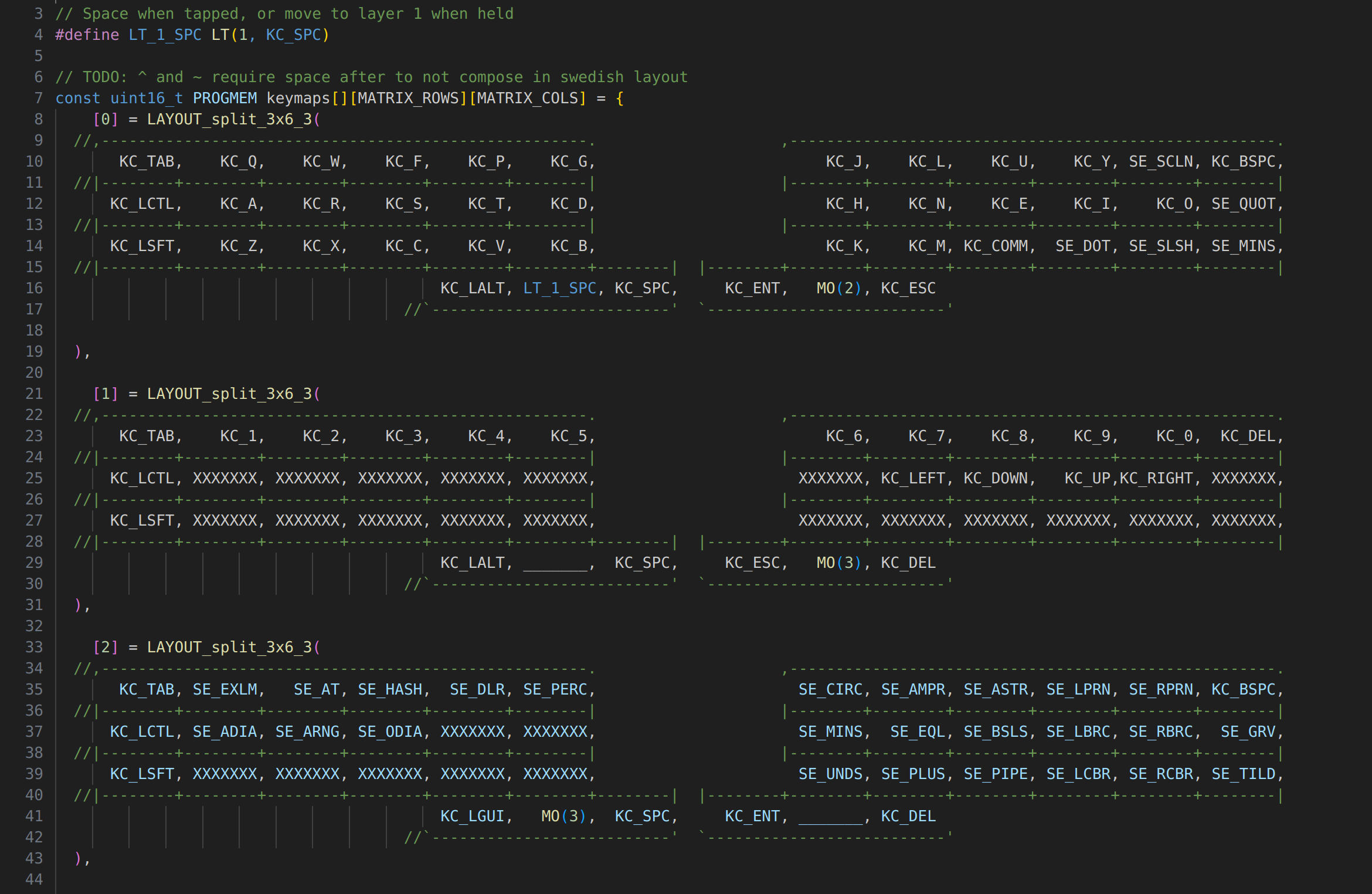Screen dimensions: 1372x894
Task: Click the uint16_t type name
Action: point(147,98)
